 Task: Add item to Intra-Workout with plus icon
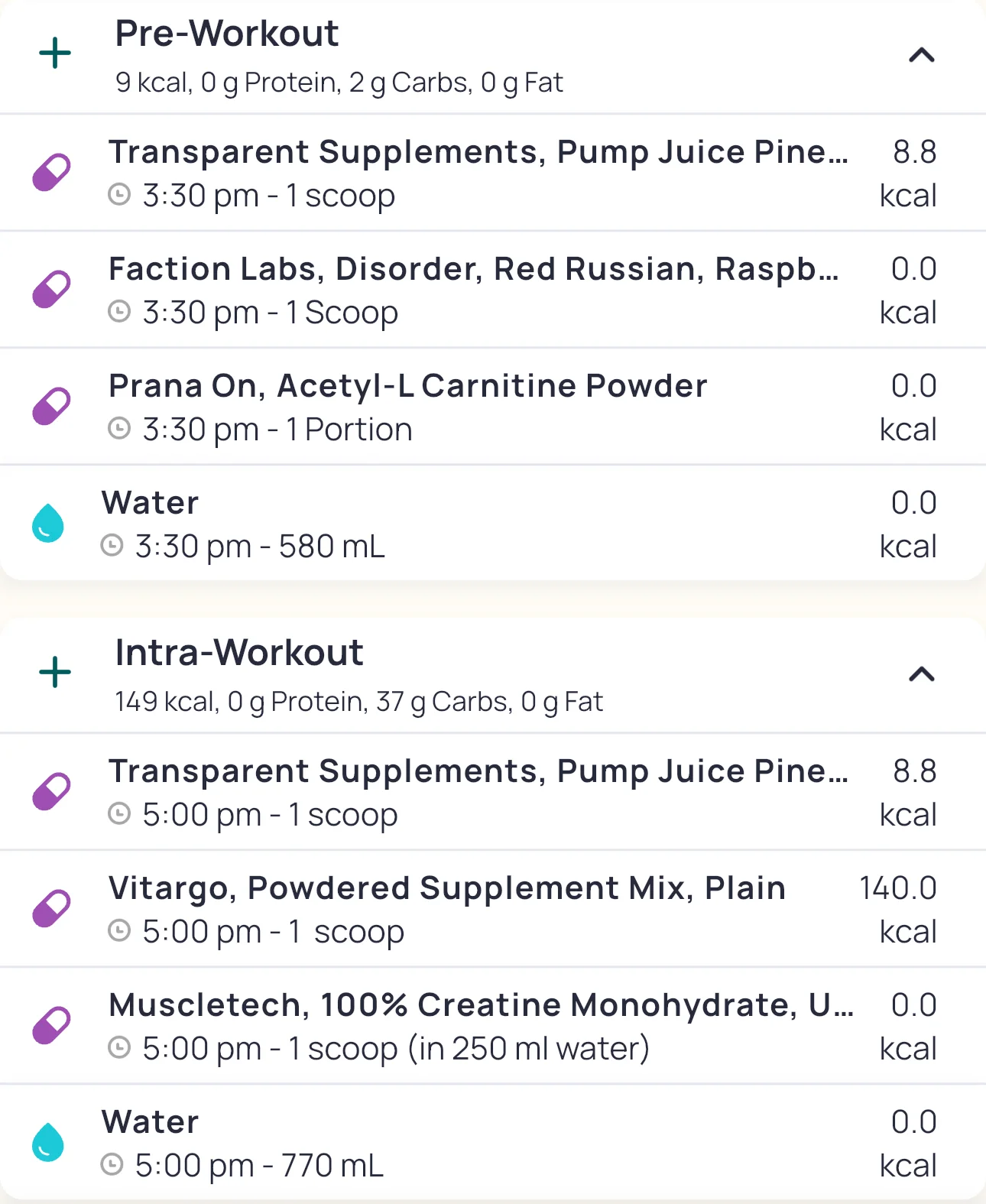coord(55,673)
